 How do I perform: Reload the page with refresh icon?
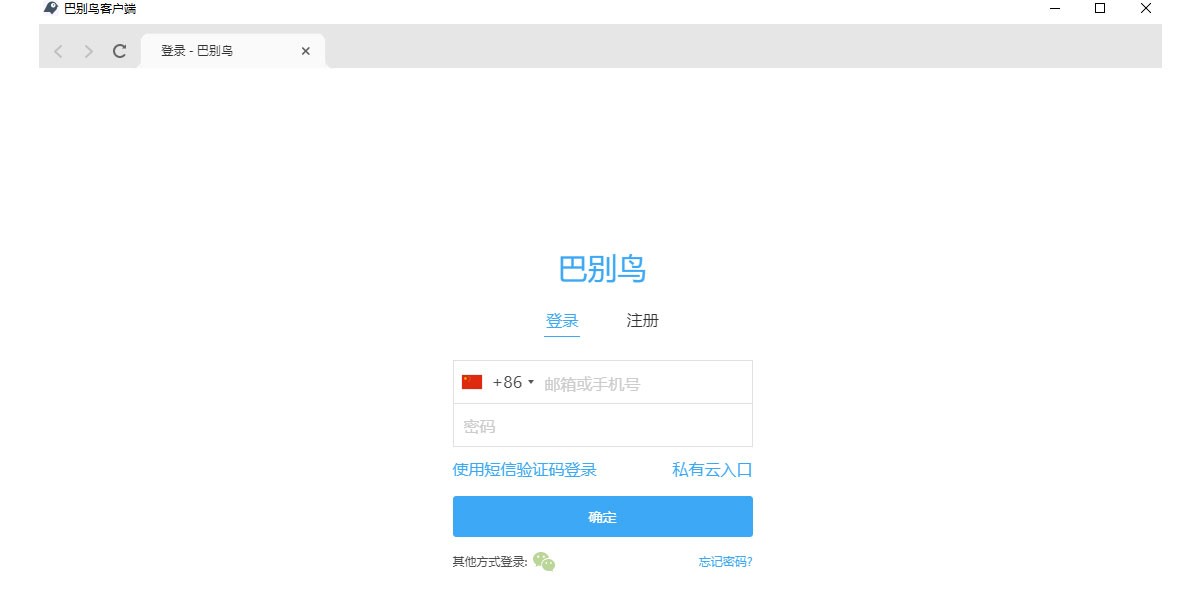point(120,51)
